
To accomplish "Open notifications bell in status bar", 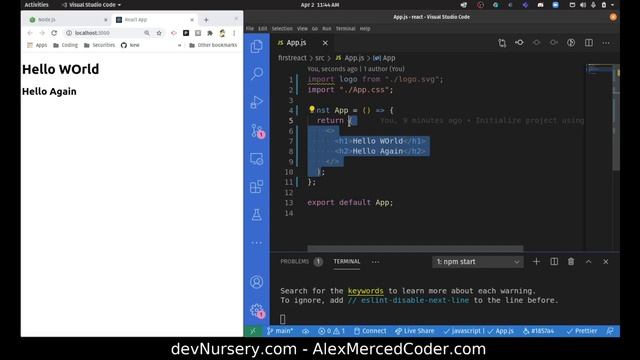I will pos(610,331).
